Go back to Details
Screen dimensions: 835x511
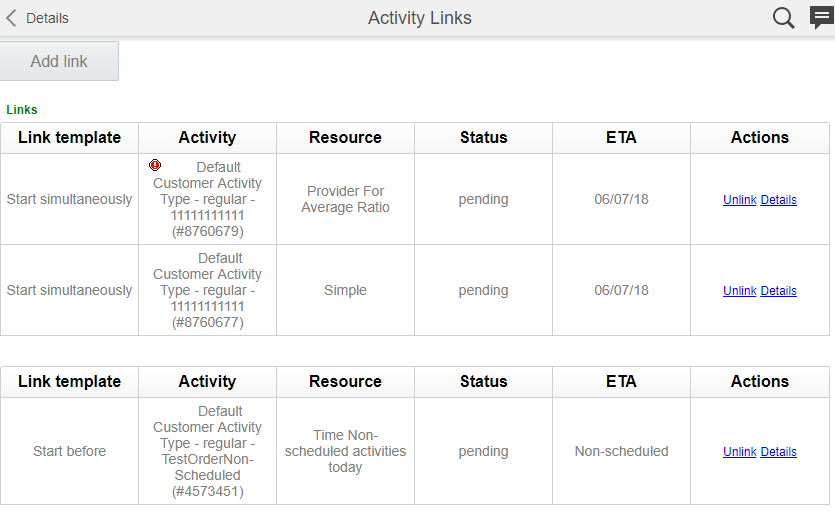47,18
